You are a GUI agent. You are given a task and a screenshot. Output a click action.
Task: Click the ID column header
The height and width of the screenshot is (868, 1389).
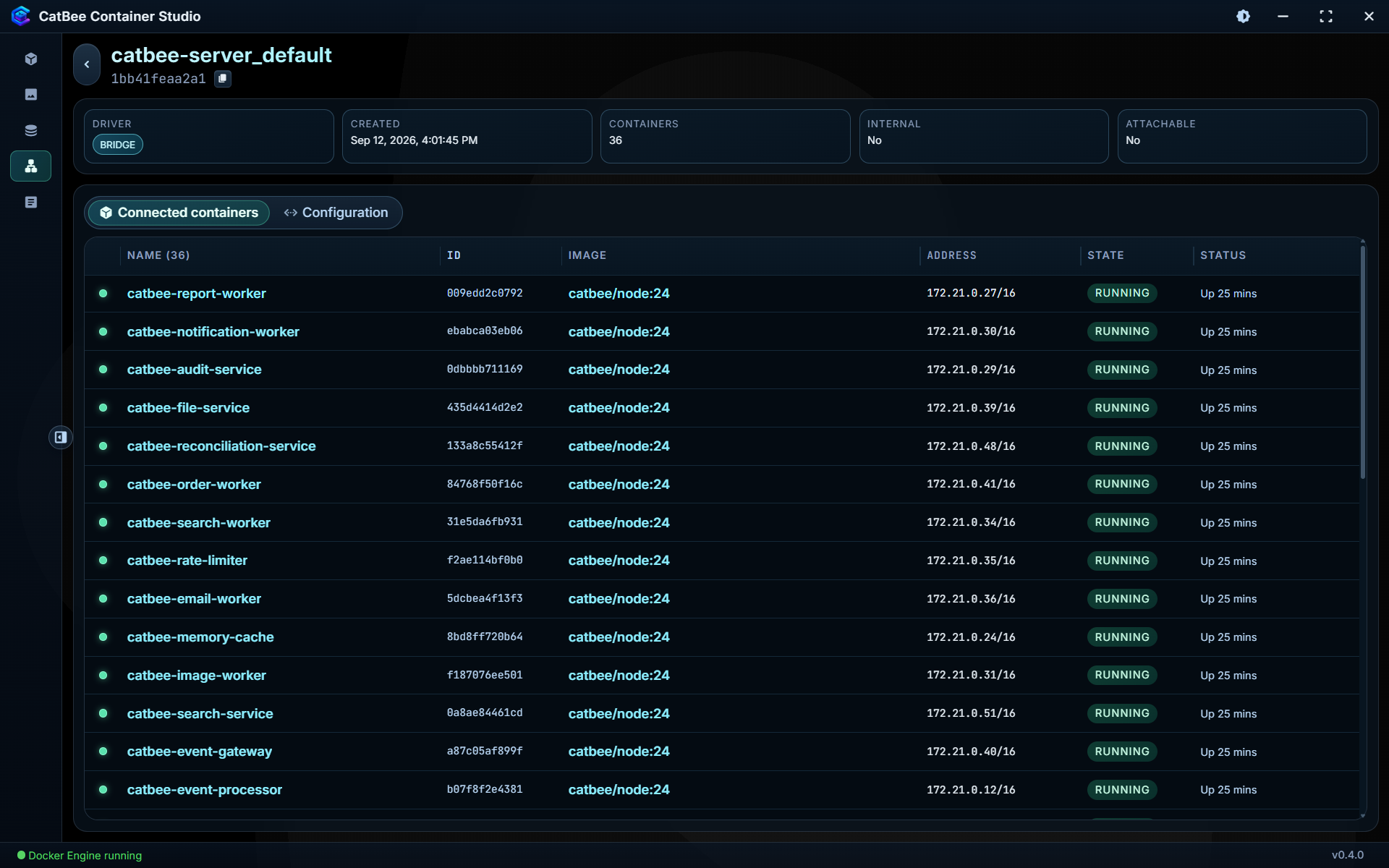point(454,255)
